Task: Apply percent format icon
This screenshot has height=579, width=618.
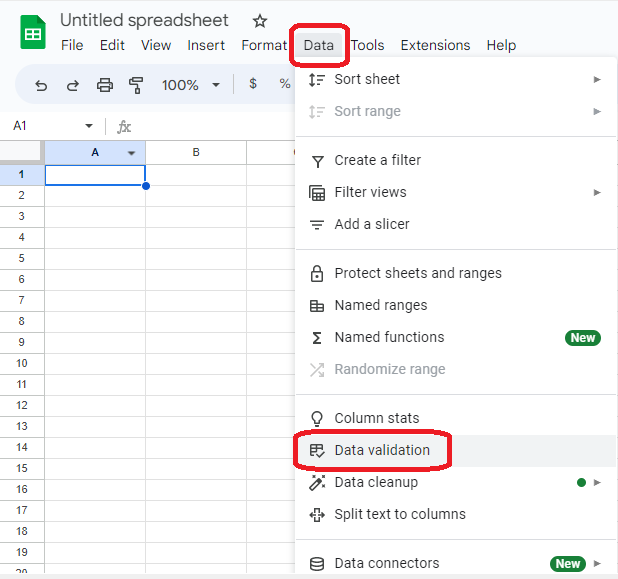Action: click(285, 84)
